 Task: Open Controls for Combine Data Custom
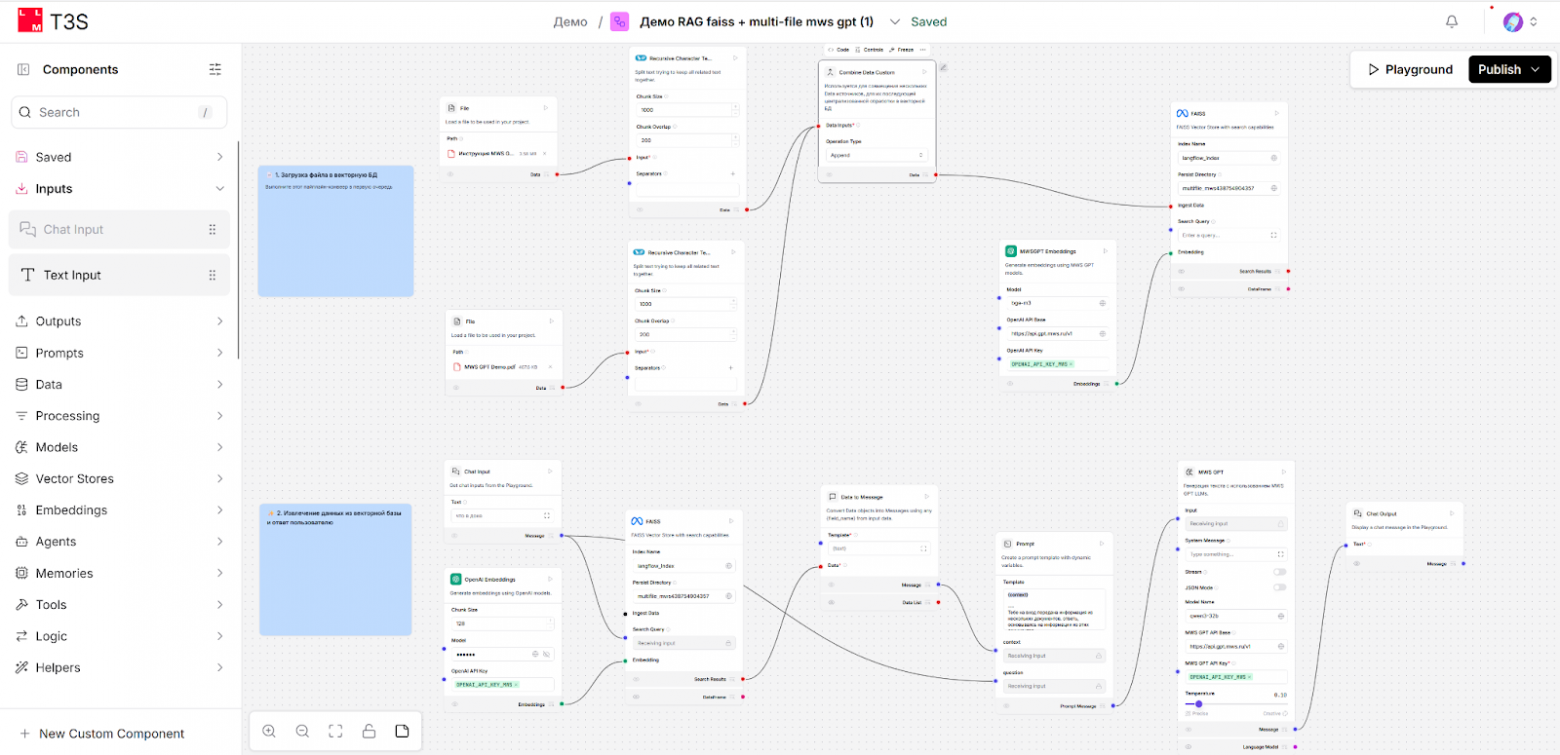coord(868,49)
